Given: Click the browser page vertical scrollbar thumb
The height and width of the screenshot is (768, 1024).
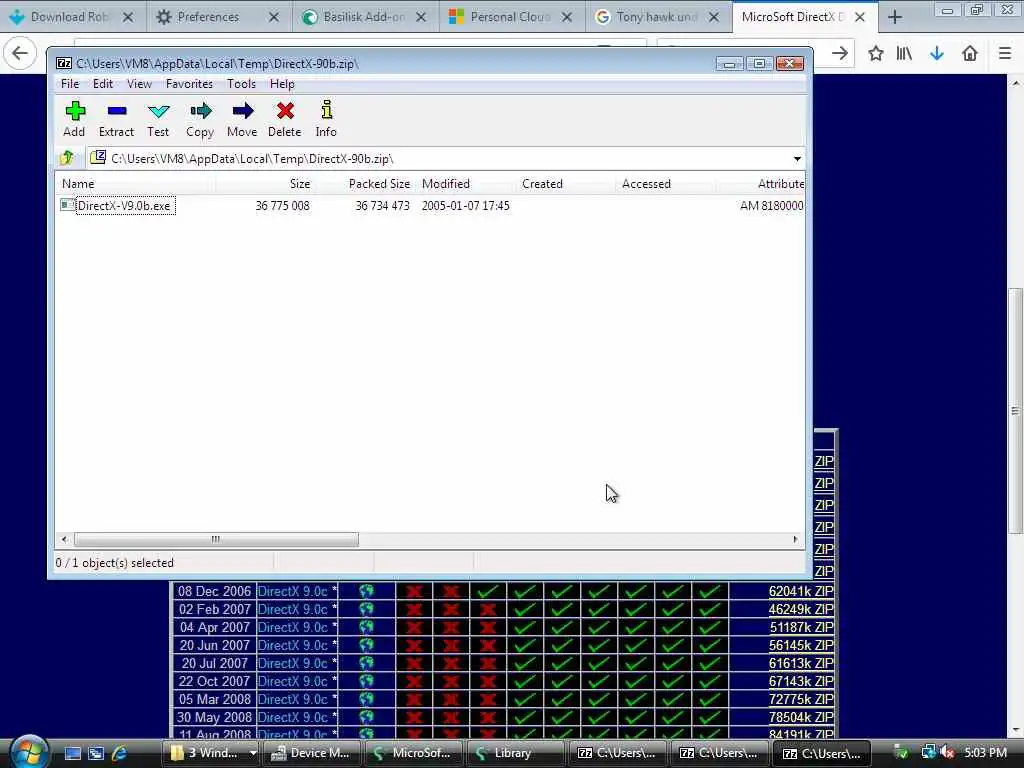Looking at the screenshot, I should tap(1015, 411).
